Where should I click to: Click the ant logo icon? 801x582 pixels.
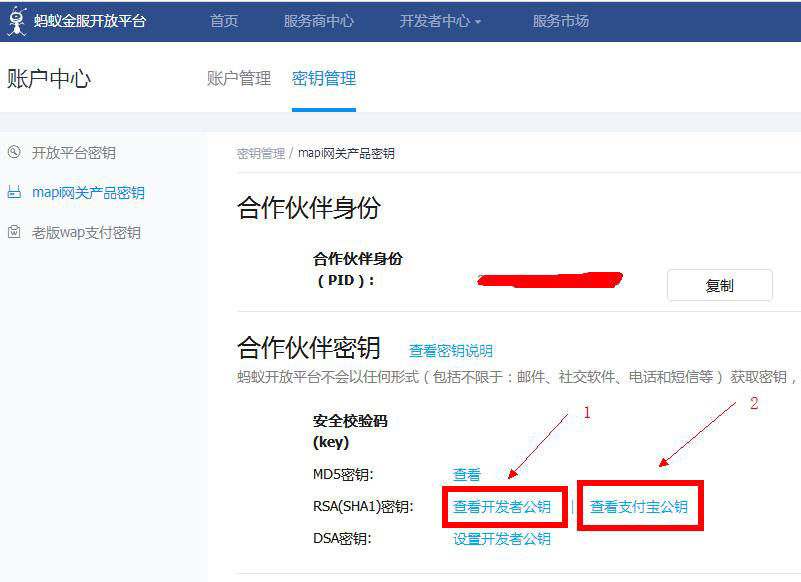pyautogui.click(x=17, y=21)
